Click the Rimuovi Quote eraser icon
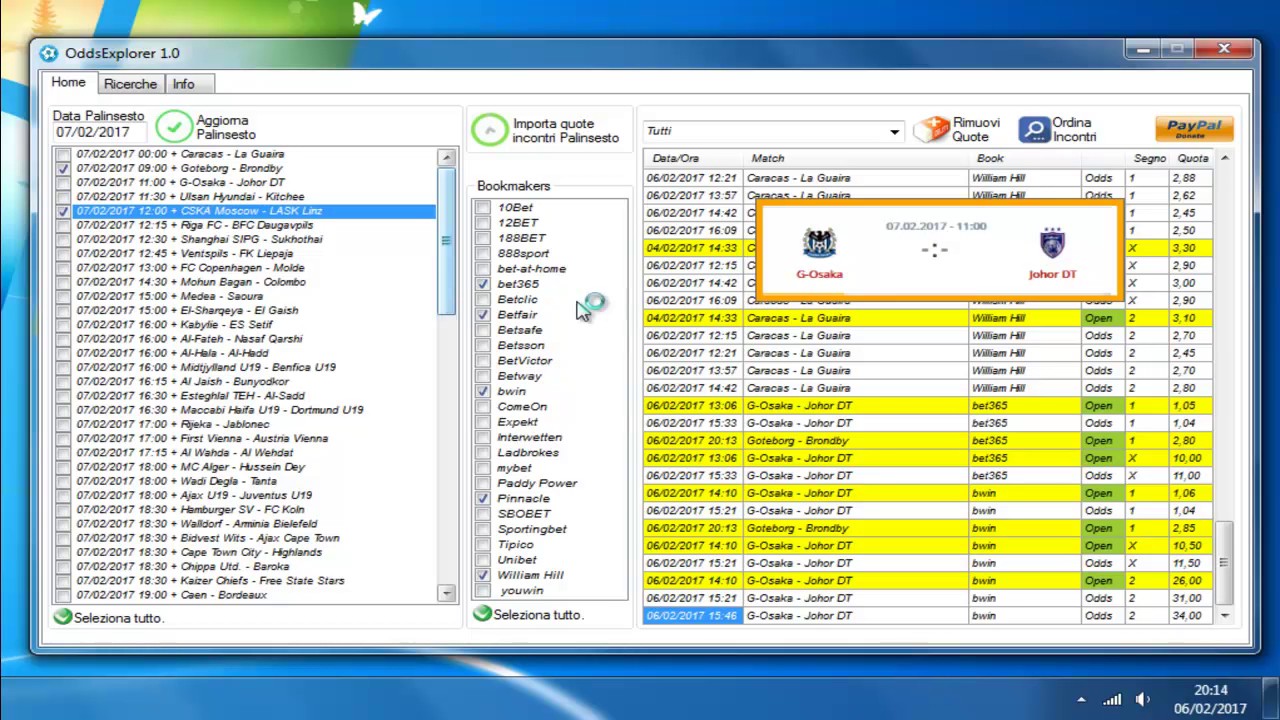This screenshot has height=720, width=1280. (931, 129)
